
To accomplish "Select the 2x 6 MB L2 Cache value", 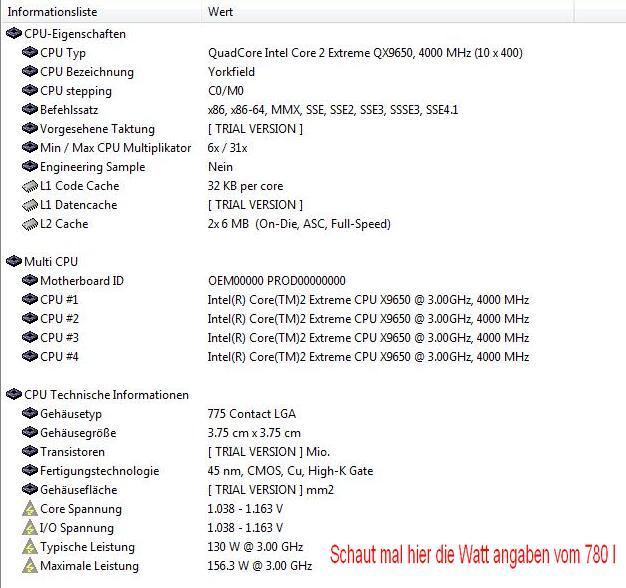I will pos(299,224).
